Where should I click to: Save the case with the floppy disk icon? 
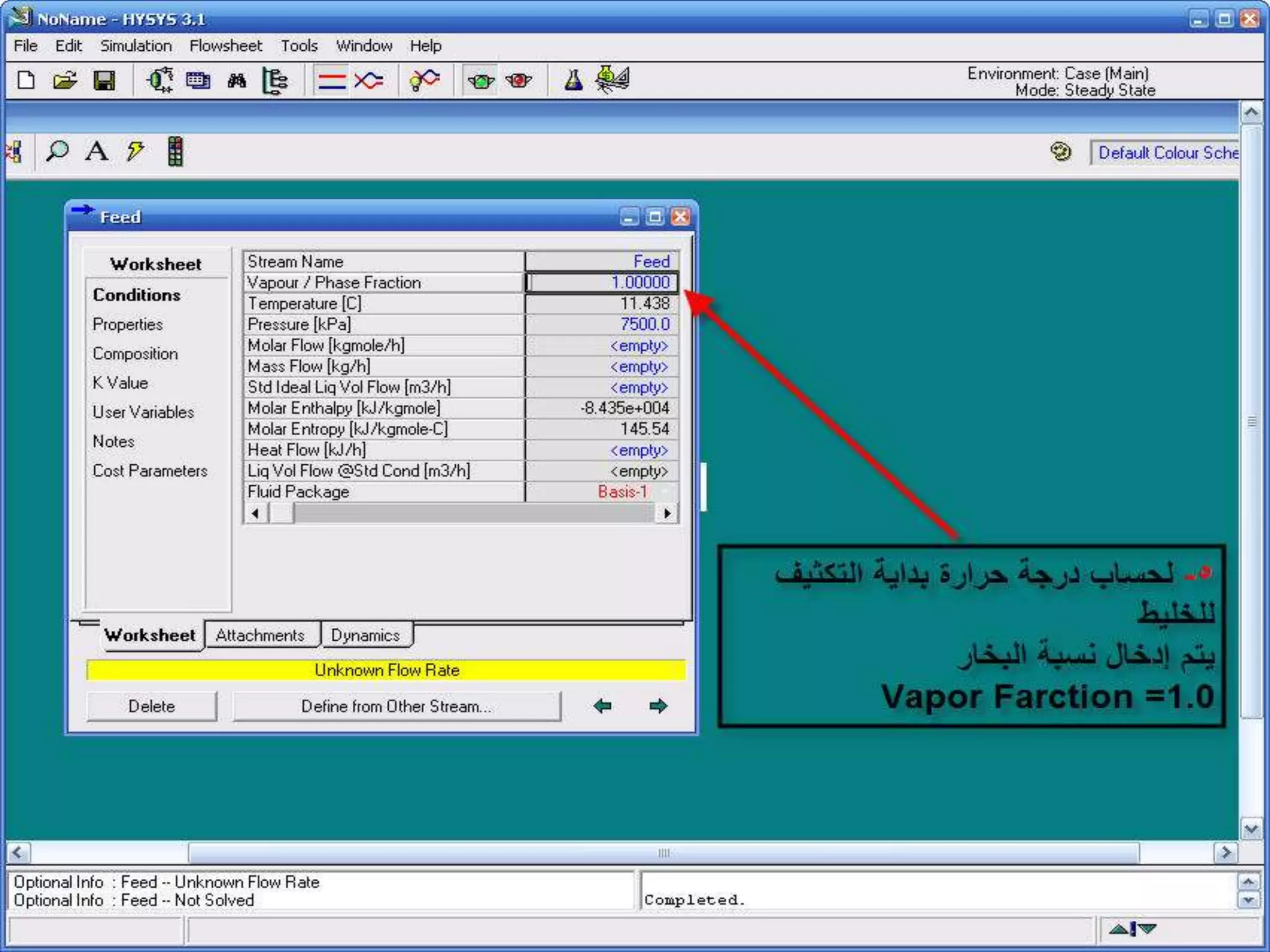[x=104, y=80]
